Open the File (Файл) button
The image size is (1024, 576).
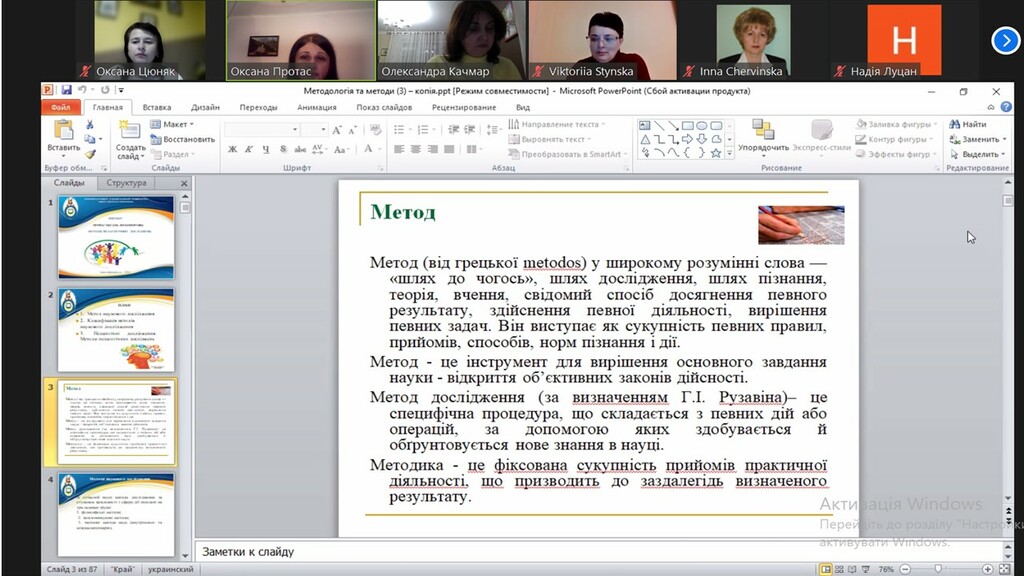coord(60,107)
